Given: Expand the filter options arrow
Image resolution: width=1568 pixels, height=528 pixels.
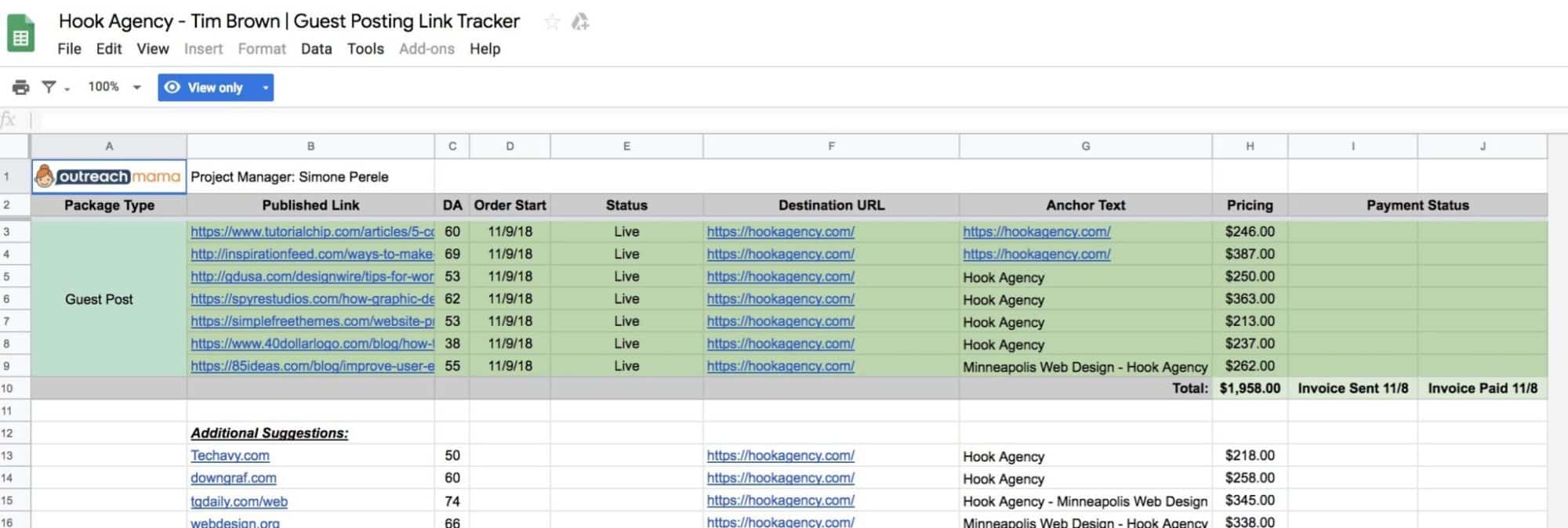Looking at the screenshot, I should [67, 89].
